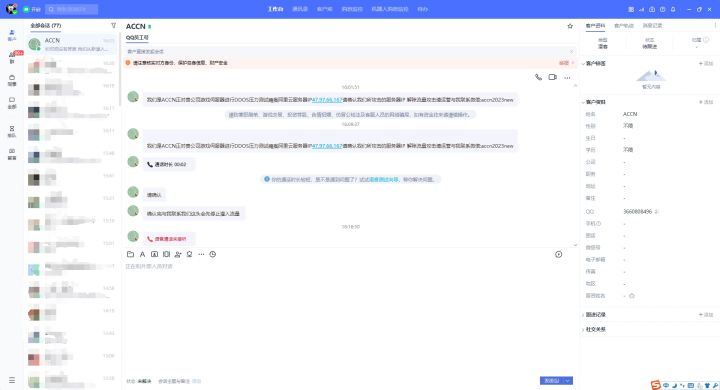
Task: Click the person-plus icon in the message toolbar
Action: coord(178,254)
